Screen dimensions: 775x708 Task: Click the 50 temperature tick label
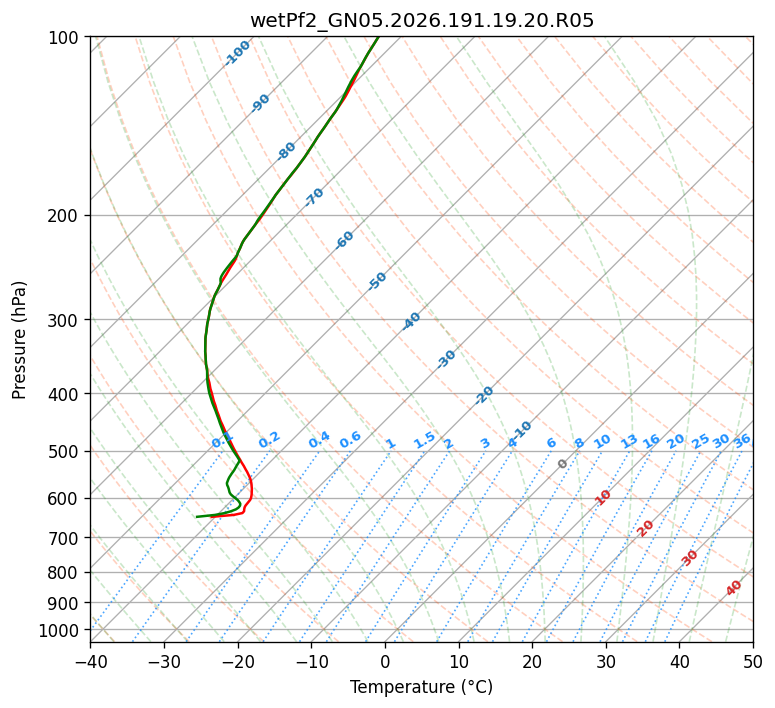click(x=753, y=662)
